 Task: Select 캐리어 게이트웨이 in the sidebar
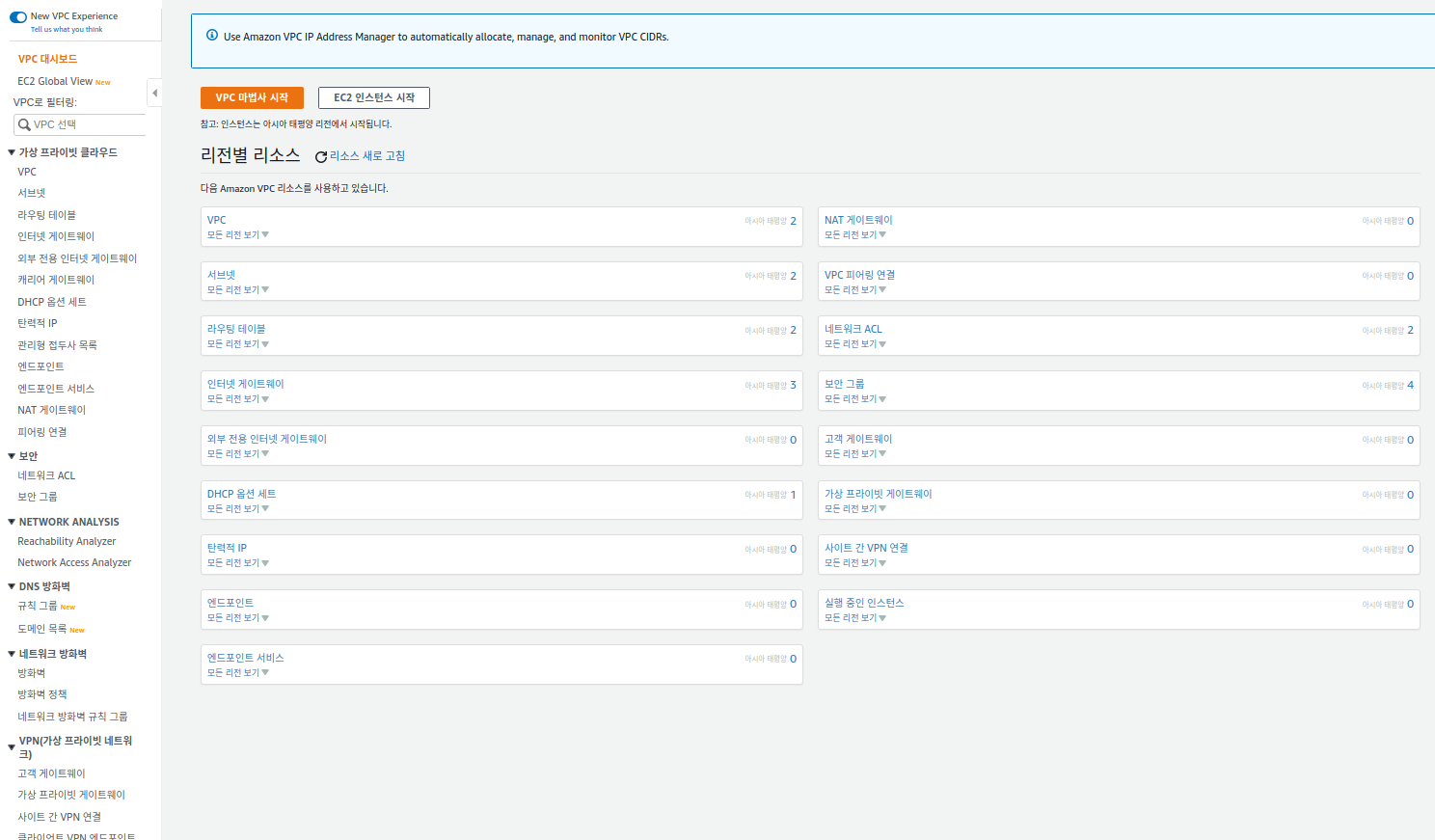(x=56, y=280)
